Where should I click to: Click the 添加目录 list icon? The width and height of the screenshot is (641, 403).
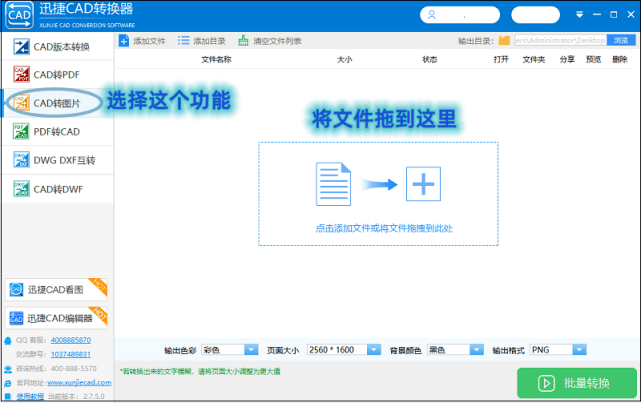[184, 40]
